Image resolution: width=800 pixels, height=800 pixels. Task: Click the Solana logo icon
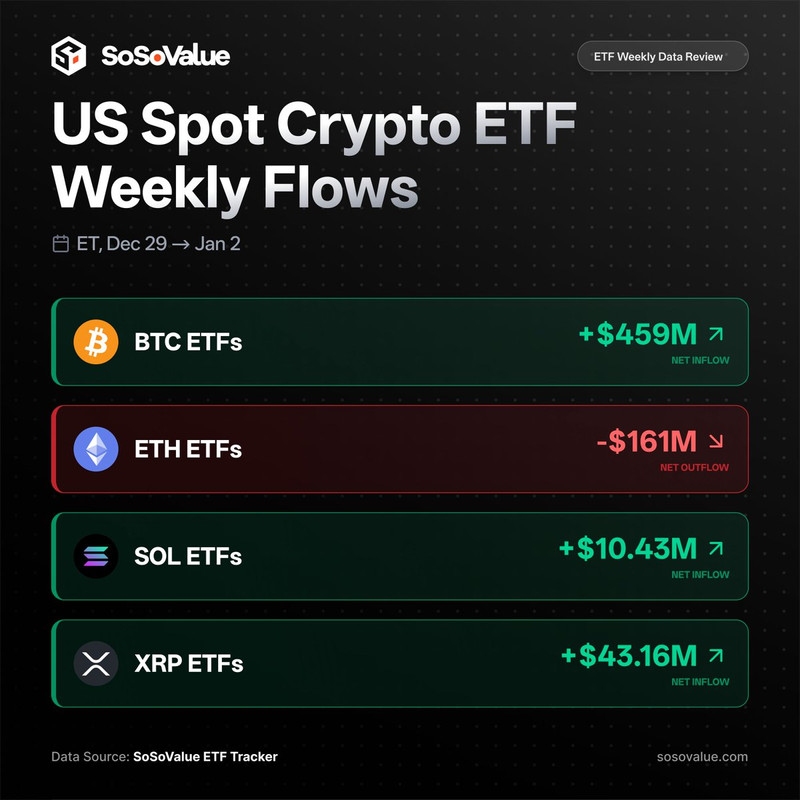pyautogui.click(x=96, y=556)
